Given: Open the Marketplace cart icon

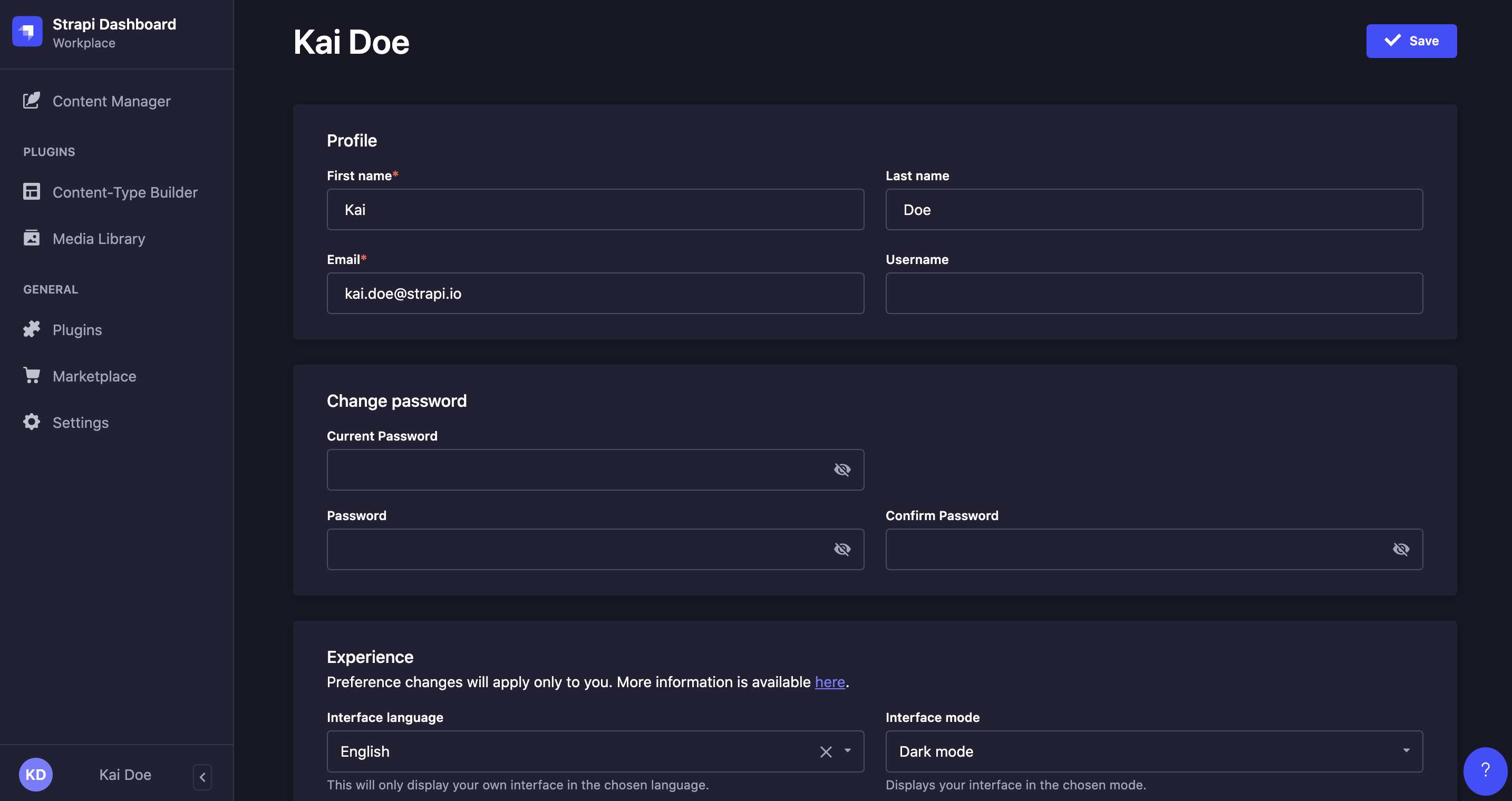Looking at the screenshot, I should click(31, 375).
